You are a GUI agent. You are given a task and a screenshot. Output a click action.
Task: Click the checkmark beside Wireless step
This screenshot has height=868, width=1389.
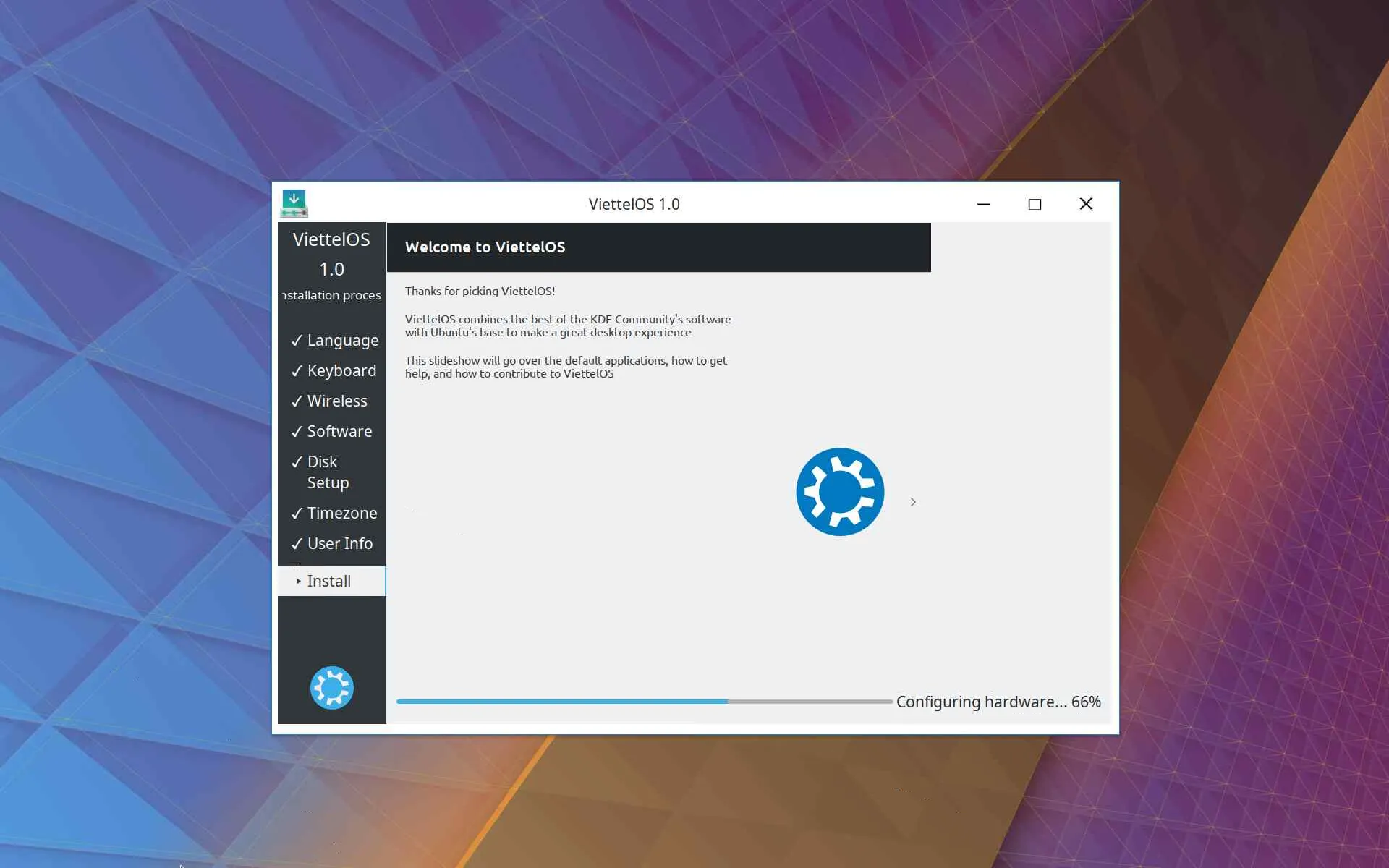297,401
